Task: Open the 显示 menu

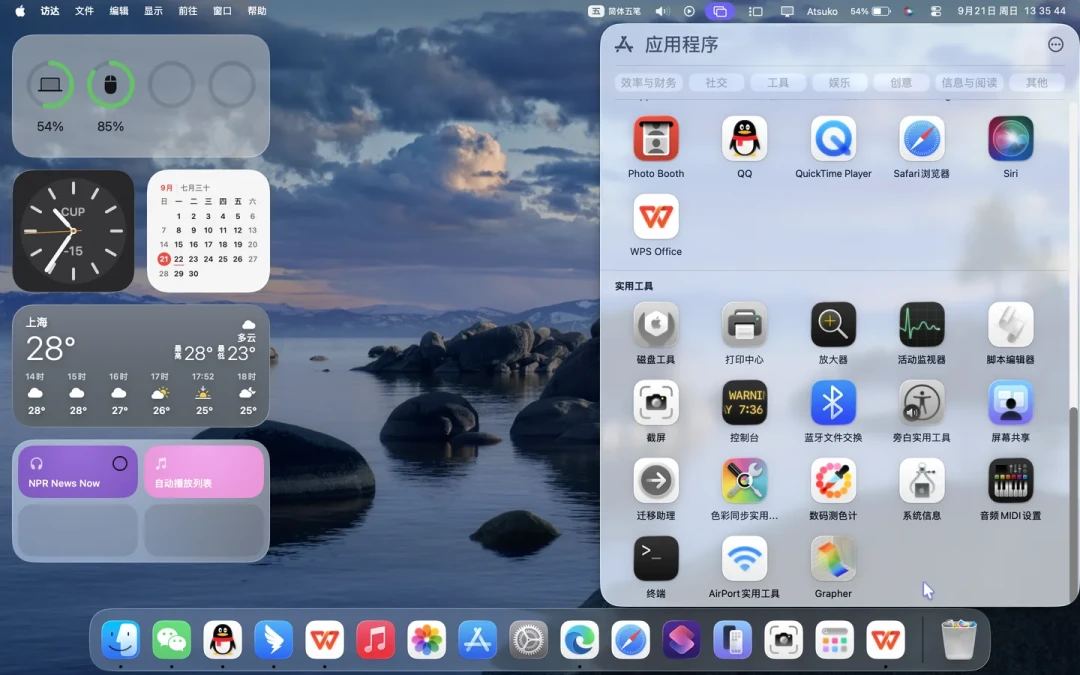Action: pyautogui.click(x=153, y=11)
